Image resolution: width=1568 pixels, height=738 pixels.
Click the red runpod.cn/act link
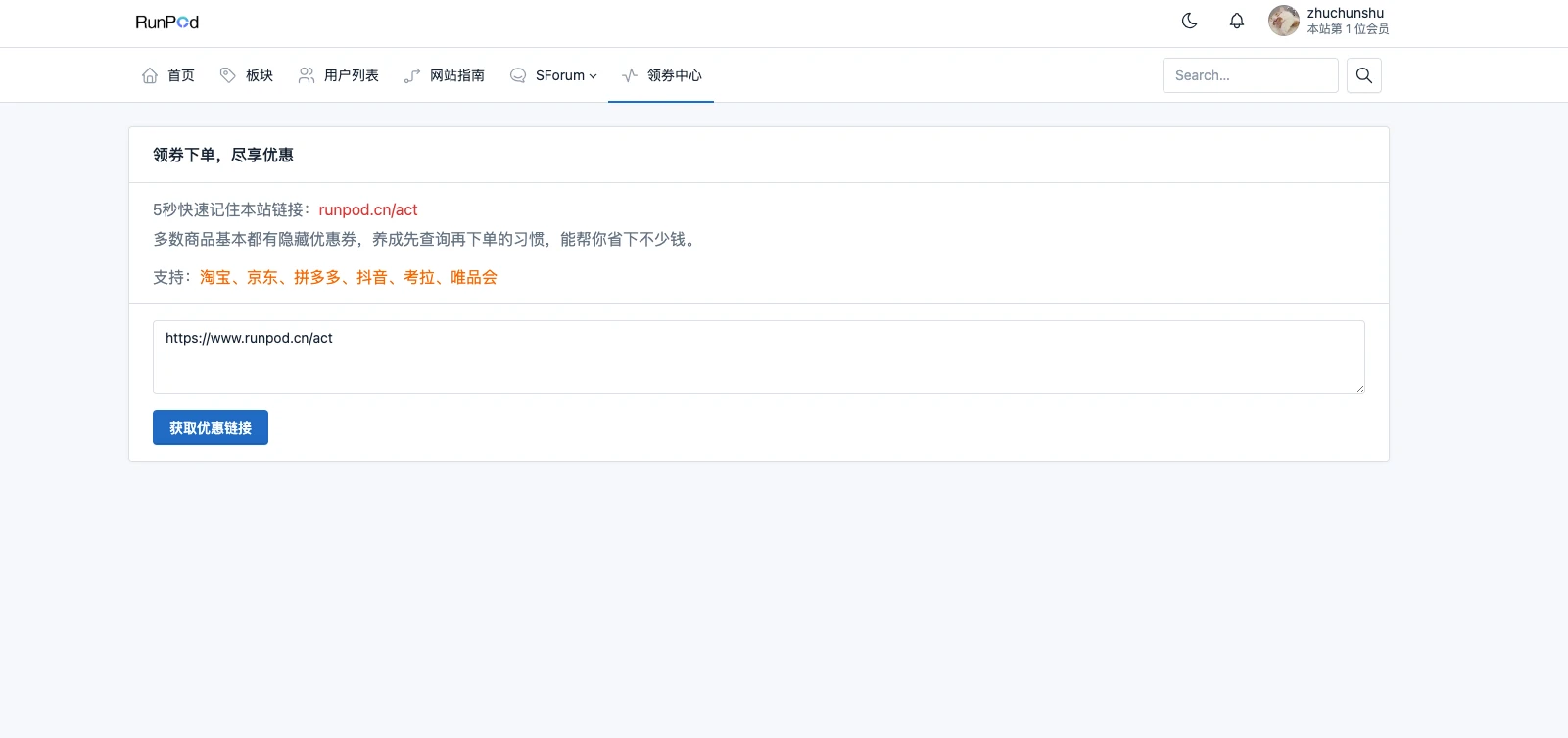click(x=368, y=209)
